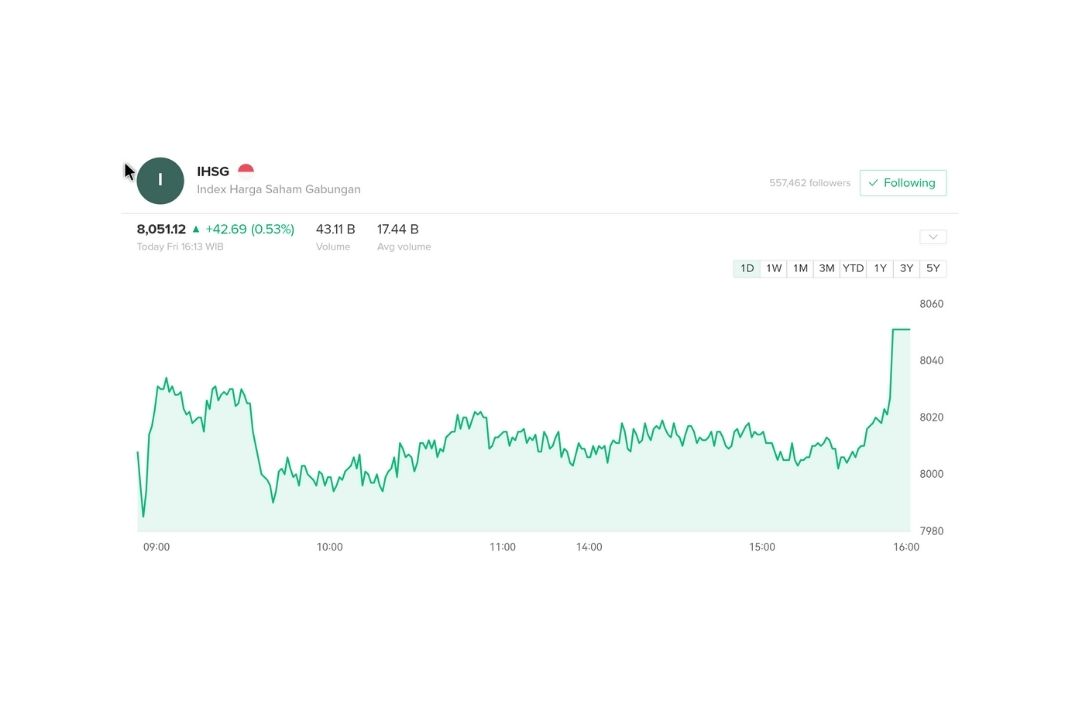Click the 557,462 followers count
1080x720 pixels.
click(x=809, y=183)
